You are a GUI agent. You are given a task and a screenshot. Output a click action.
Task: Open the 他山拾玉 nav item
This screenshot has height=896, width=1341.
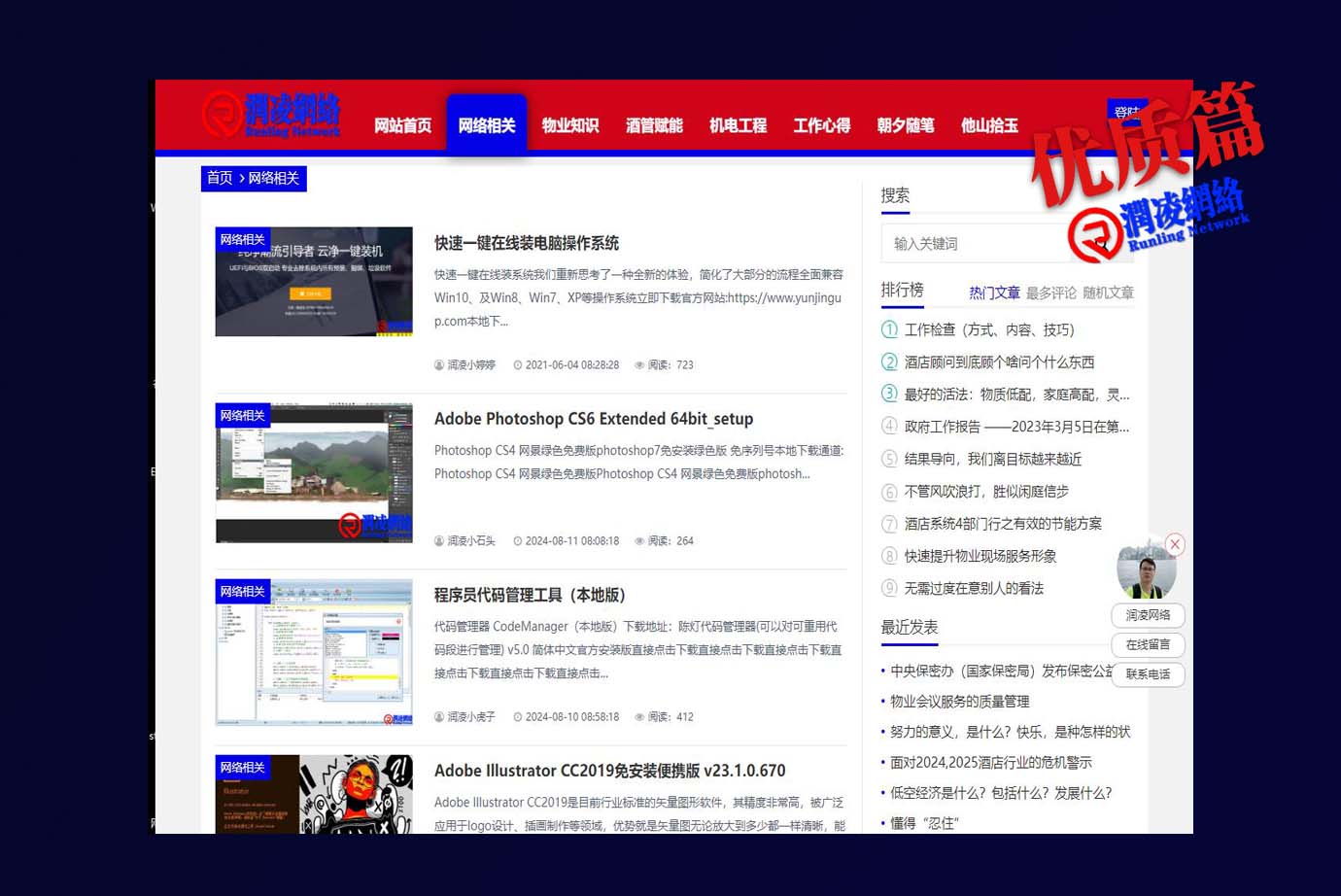tap(989, 125)
